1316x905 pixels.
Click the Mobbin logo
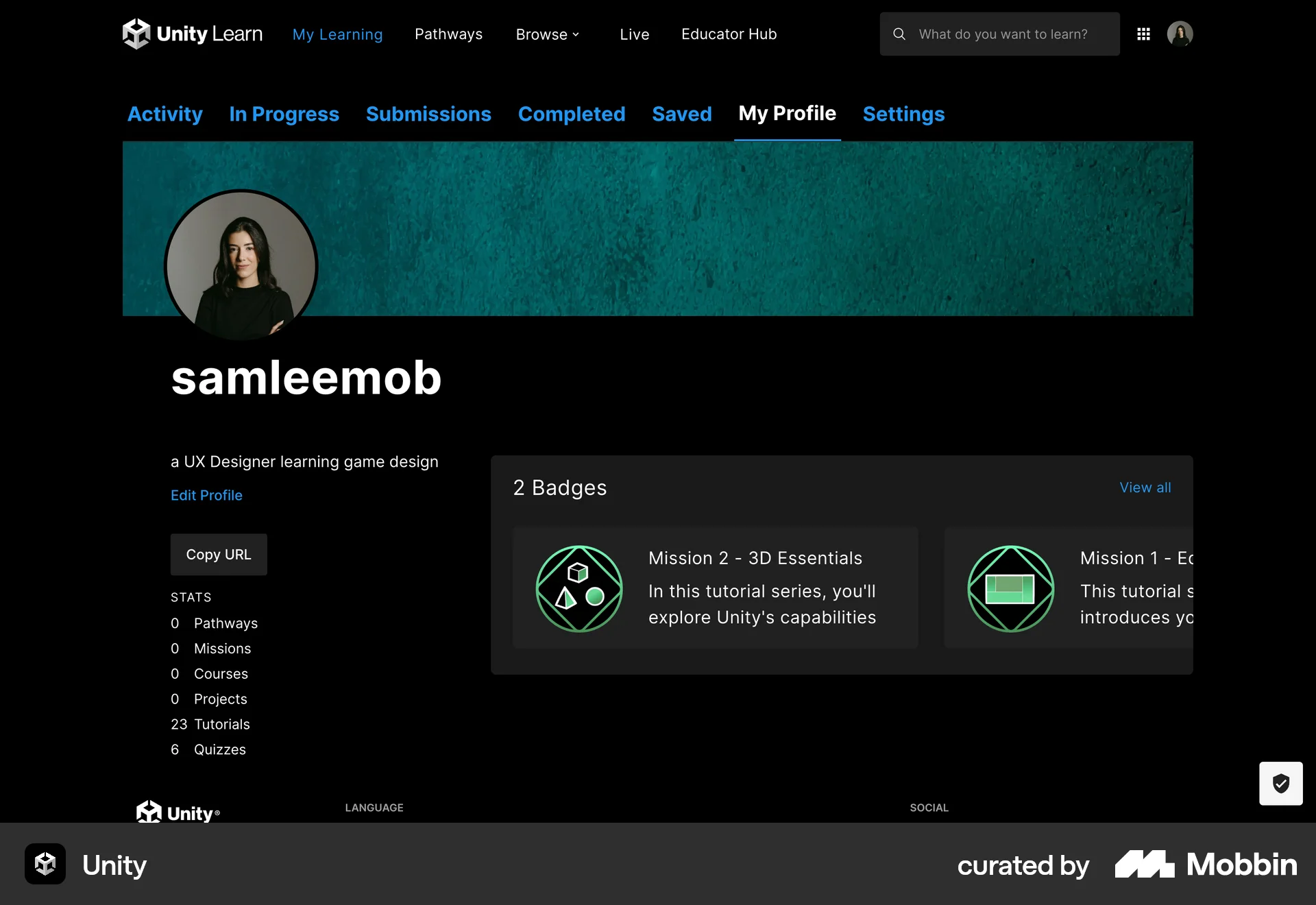point(1205,865)
